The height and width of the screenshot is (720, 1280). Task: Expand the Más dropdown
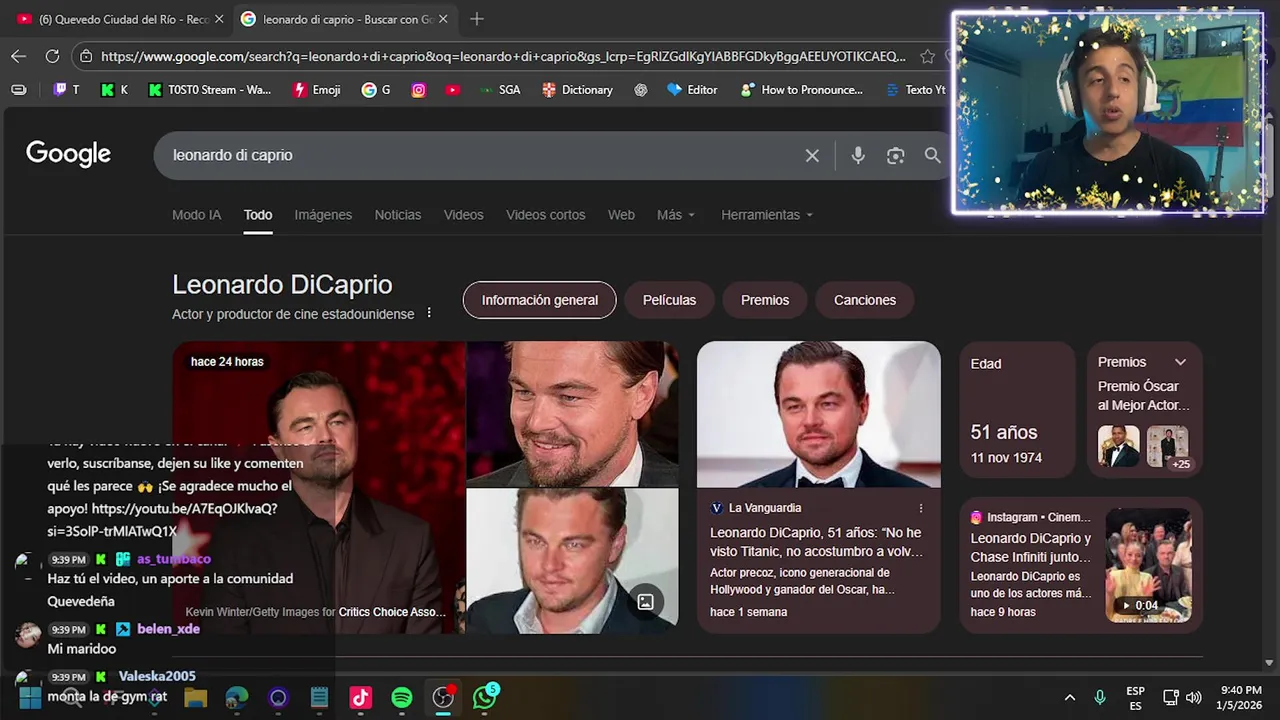(x=676, y=215)
